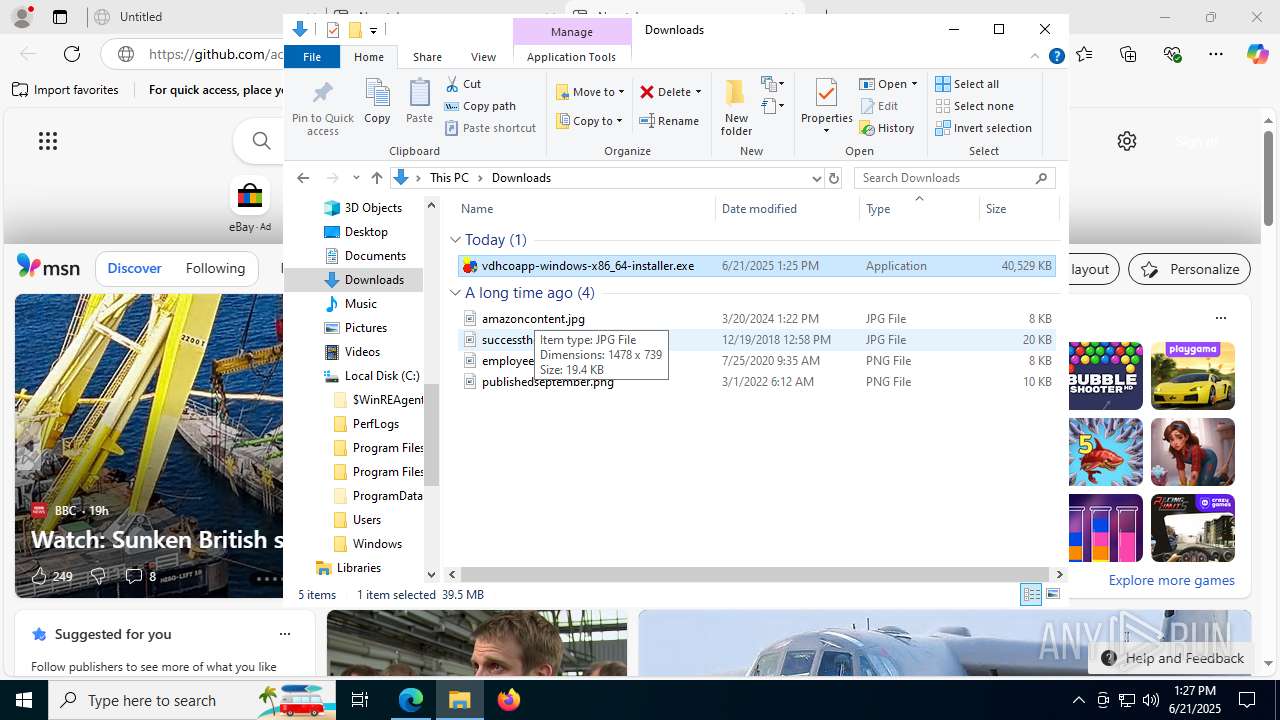The height and width of the screenshot is (720, 1280).
Task: Select MSN Discover tab
Action: pos(135,268)
